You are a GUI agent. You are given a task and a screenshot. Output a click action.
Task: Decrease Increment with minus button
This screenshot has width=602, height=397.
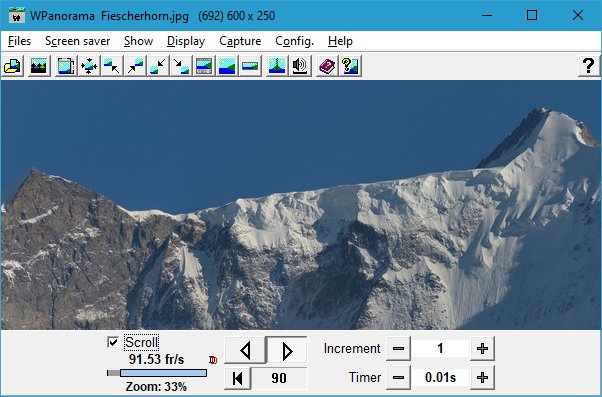pos(398,349)
